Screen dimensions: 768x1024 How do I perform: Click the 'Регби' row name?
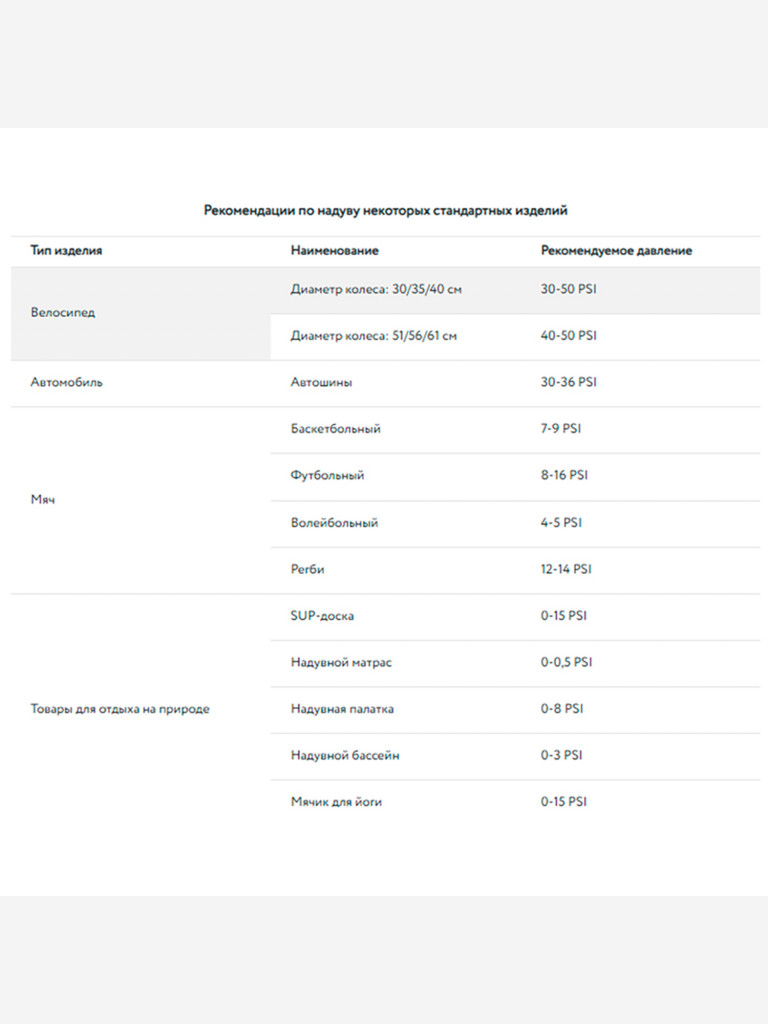tap(307, 569)
